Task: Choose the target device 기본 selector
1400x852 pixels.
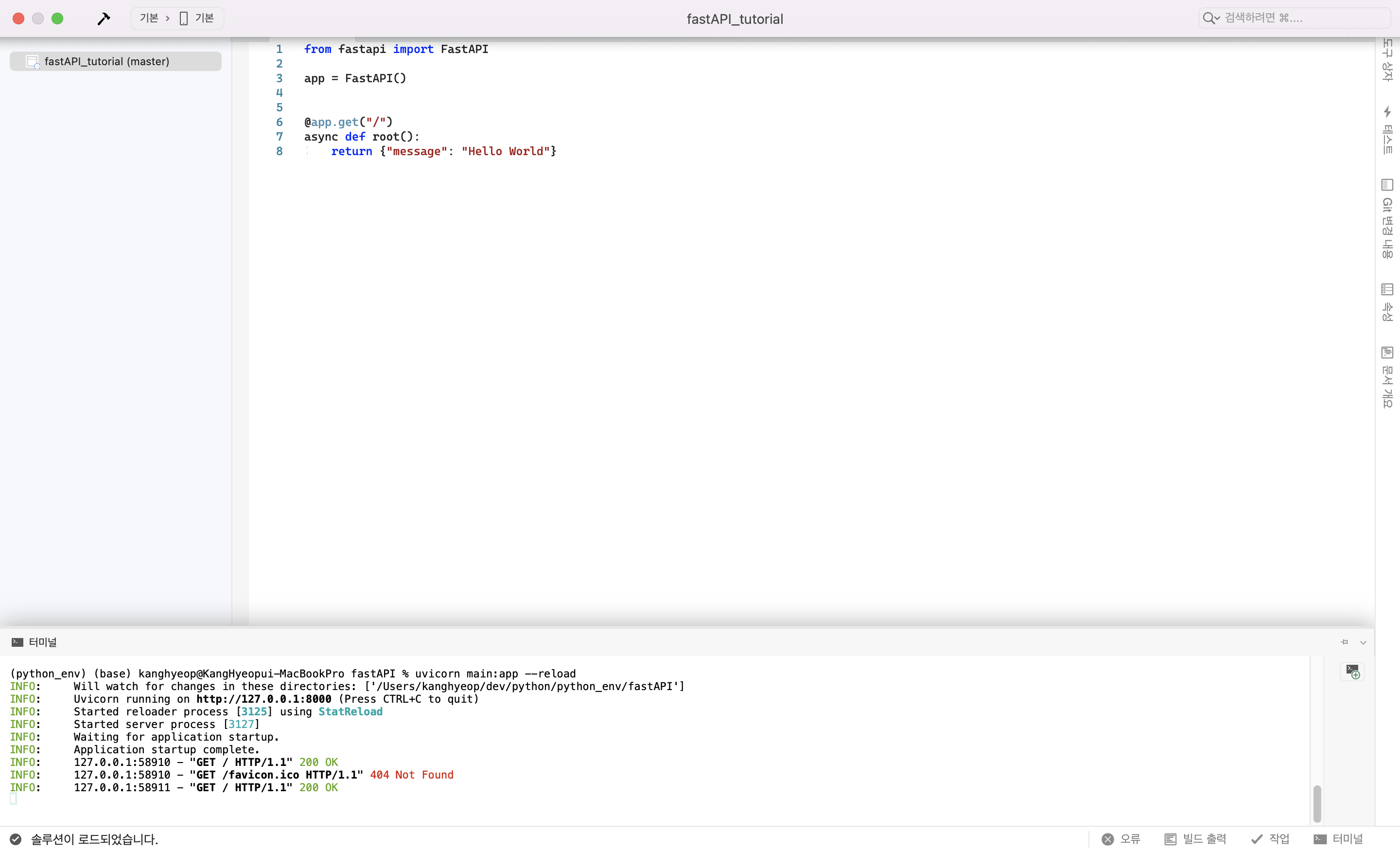Action: pyautogui.click(x=197, y=18)
